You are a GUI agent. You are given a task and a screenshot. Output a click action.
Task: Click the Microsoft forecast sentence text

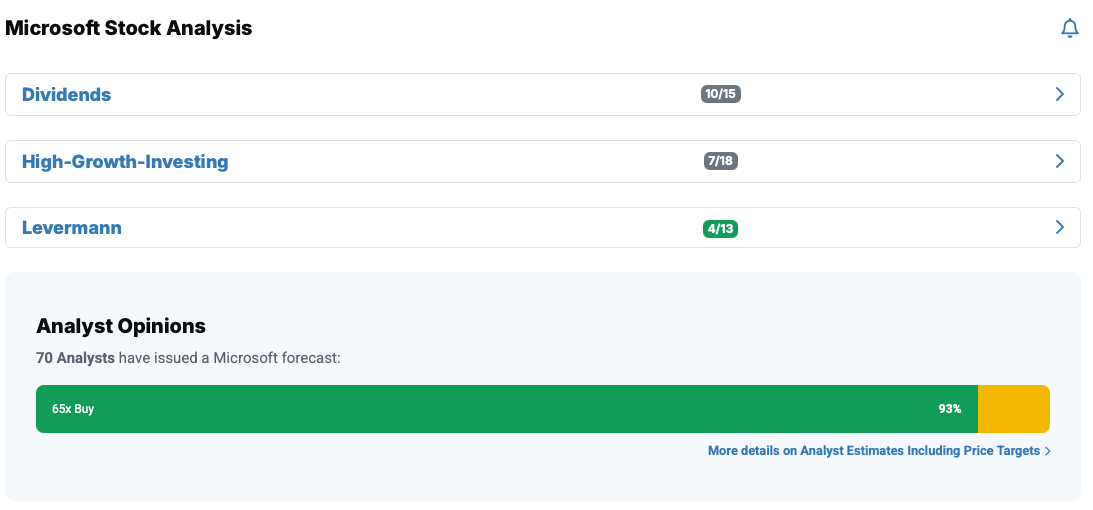(x=230, y=357)
